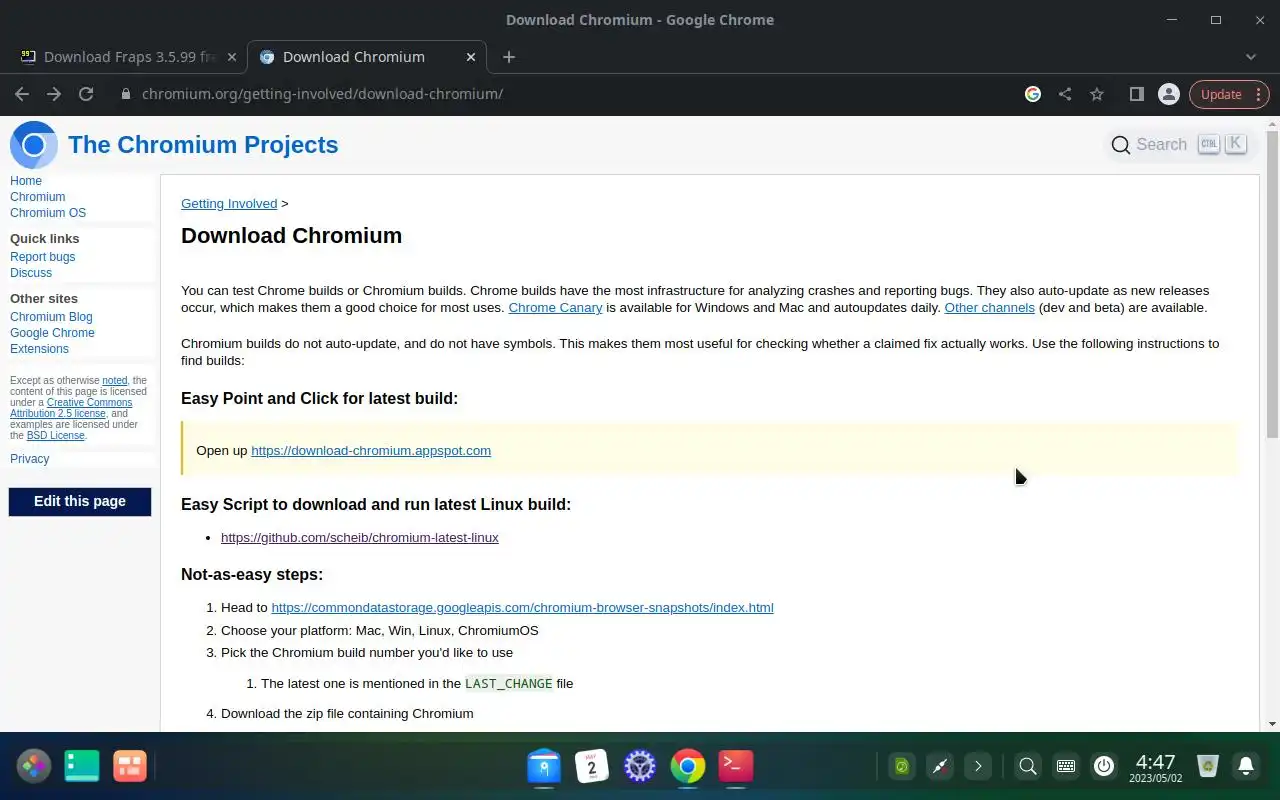Screen dimensions: 1280x800
Task: Click the page vertical scrollbar
Action: point(1272,284)
